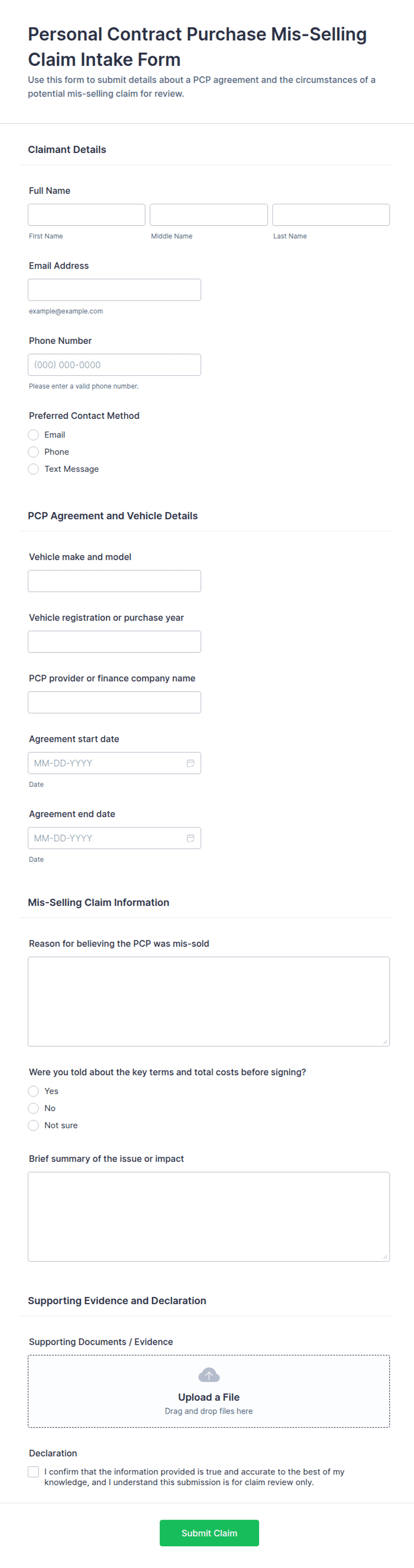Choose the Not sure option

click(x=33, y=1125)
